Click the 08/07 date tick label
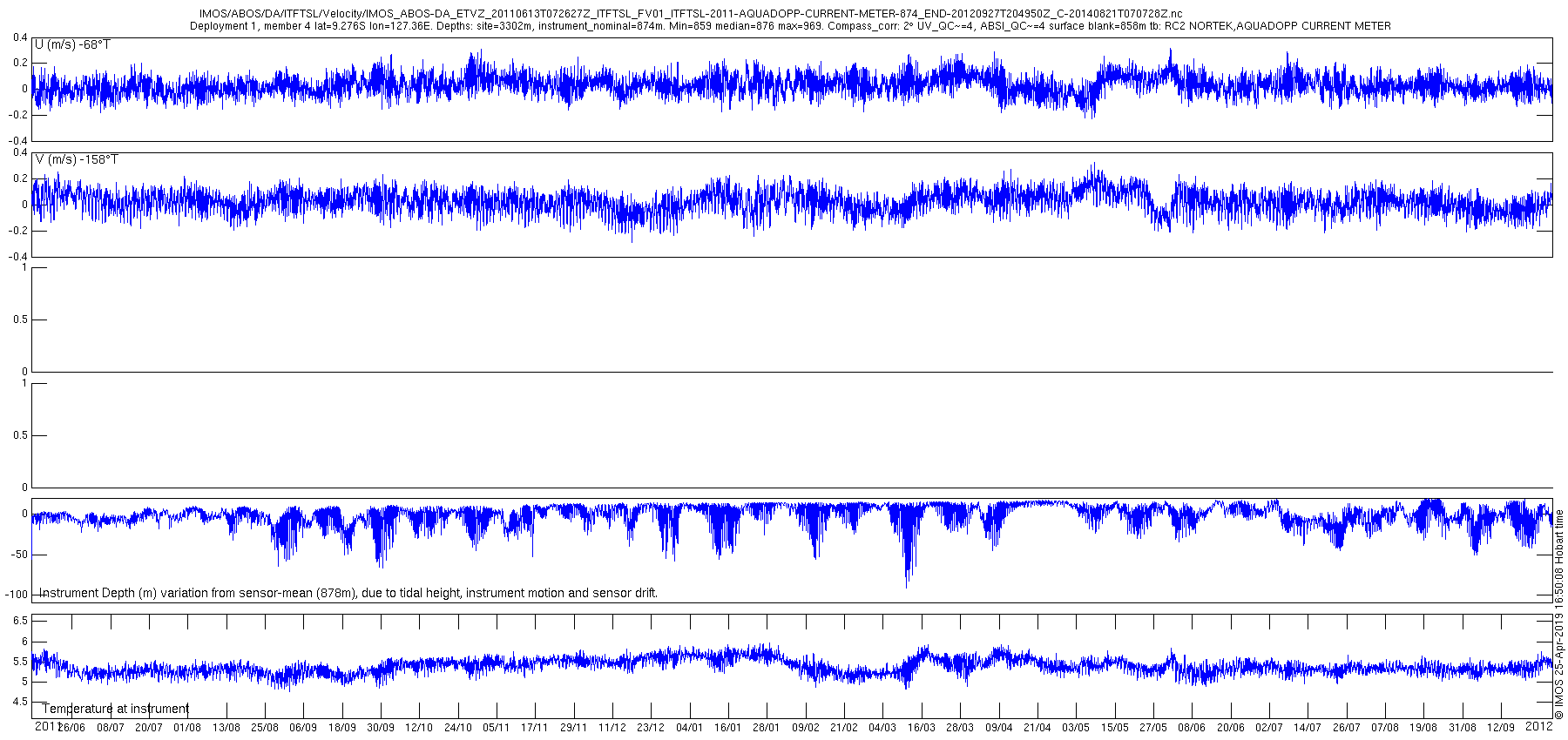This screenshot has width=1568, height=740. [x=111, y=727]
